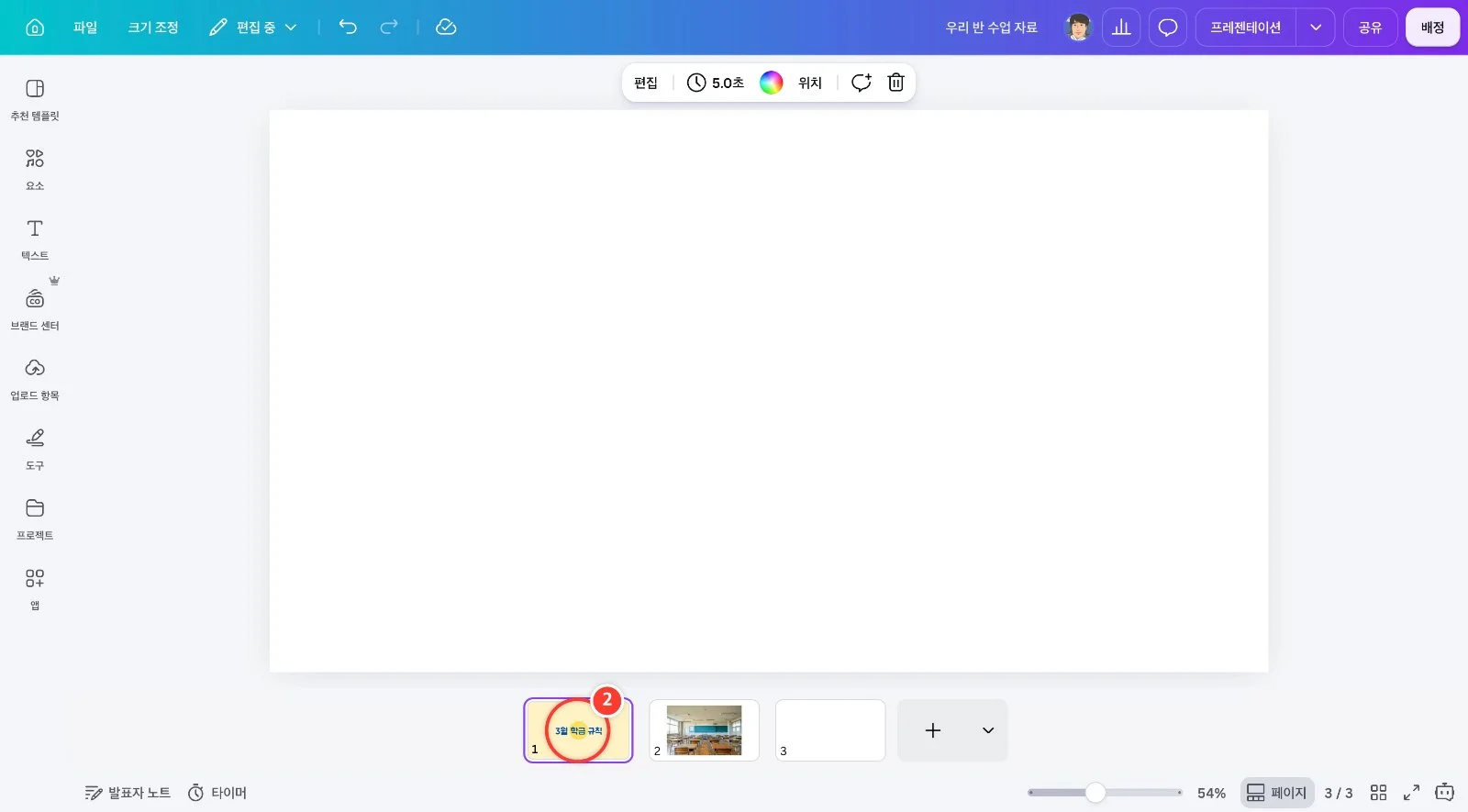
Task: Enter fullscreen with the expand arrows icon
Action: 1412,793
